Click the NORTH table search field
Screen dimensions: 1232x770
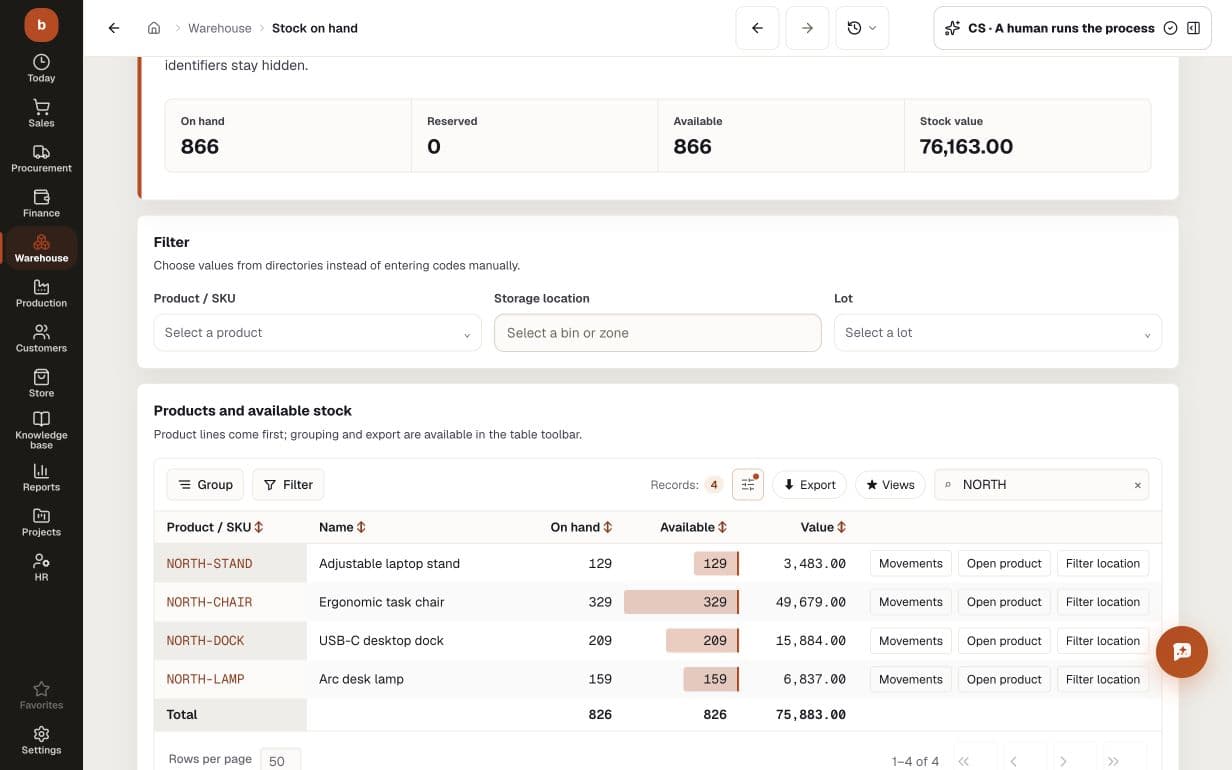tap(1041, 485)
